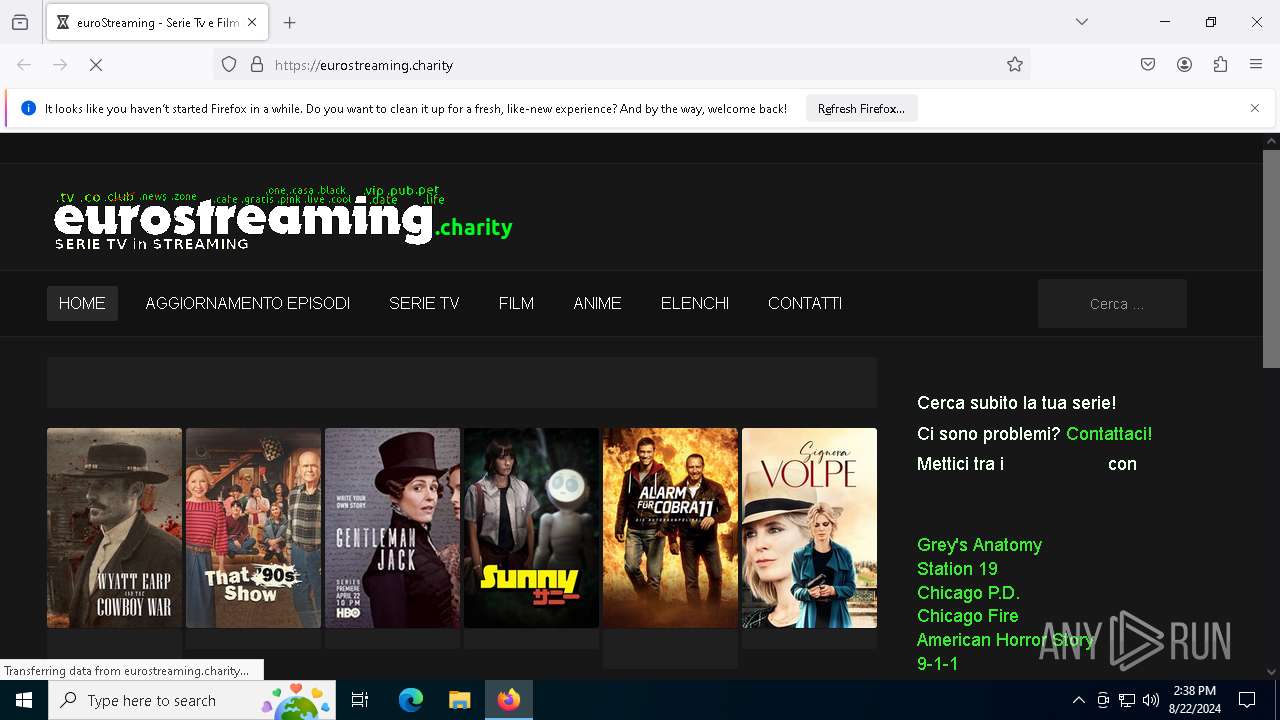View site security padlock info
This screenshot has height=720, width=1280.
point(257,65)
